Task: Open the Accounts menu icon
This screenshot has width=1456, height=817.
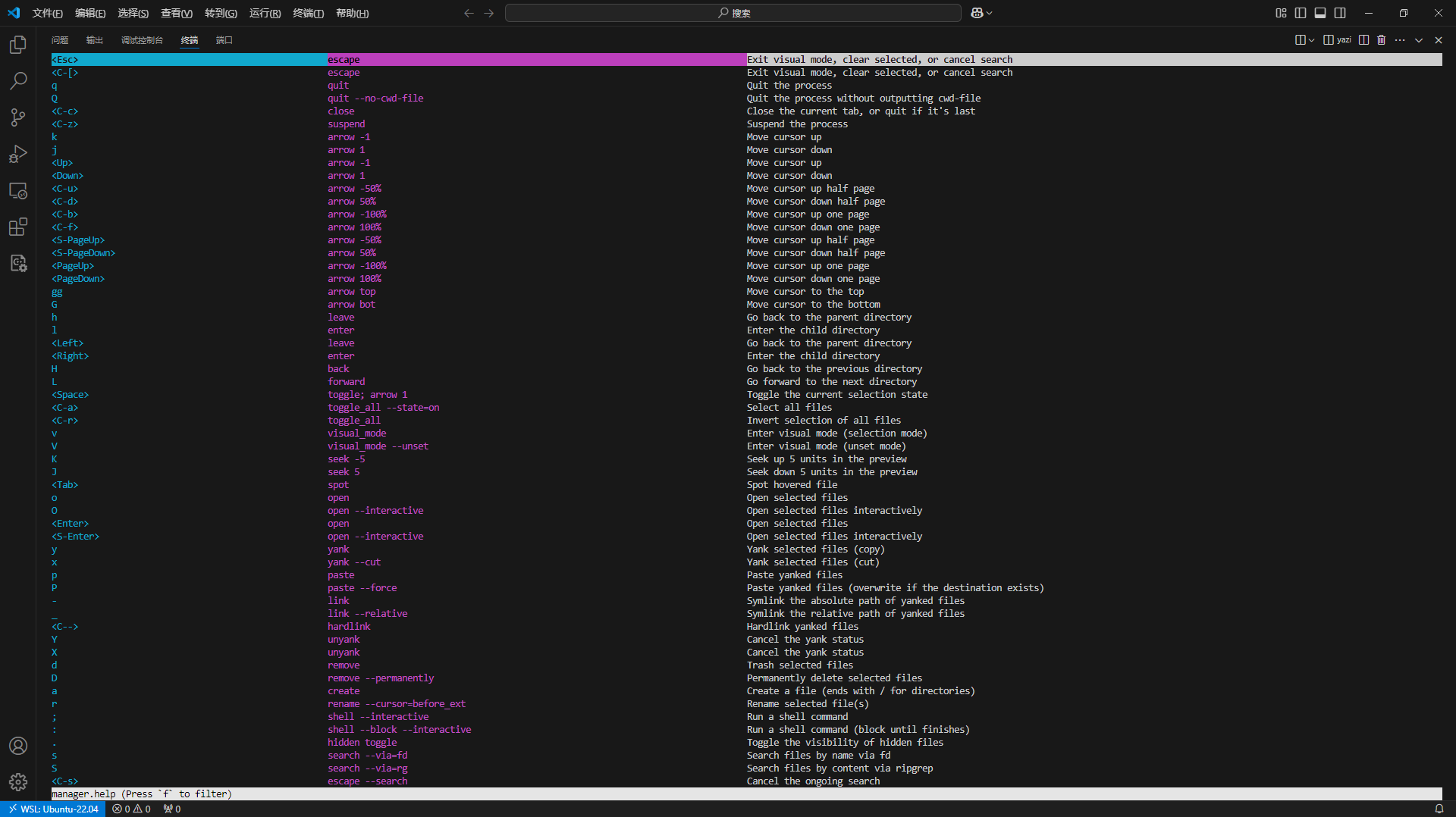Action: tap(18, 746)
